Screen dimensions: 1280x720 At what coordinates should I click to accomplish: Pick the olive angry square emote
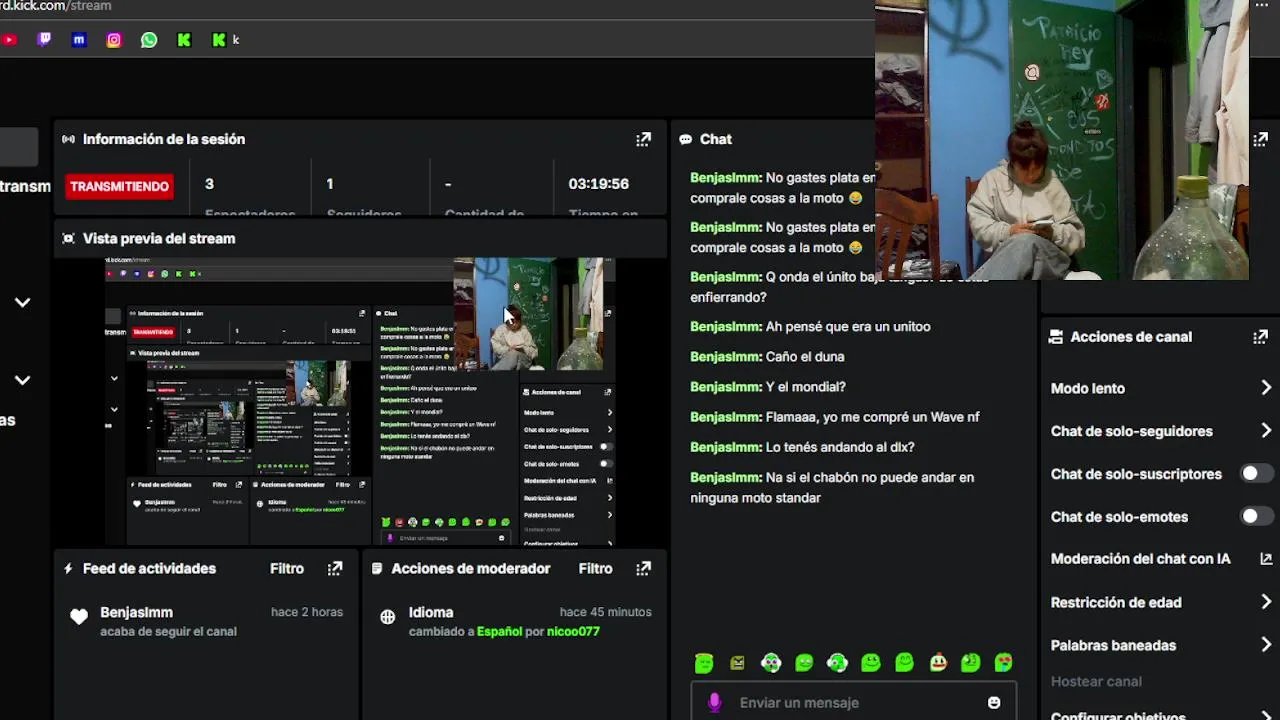737,662
